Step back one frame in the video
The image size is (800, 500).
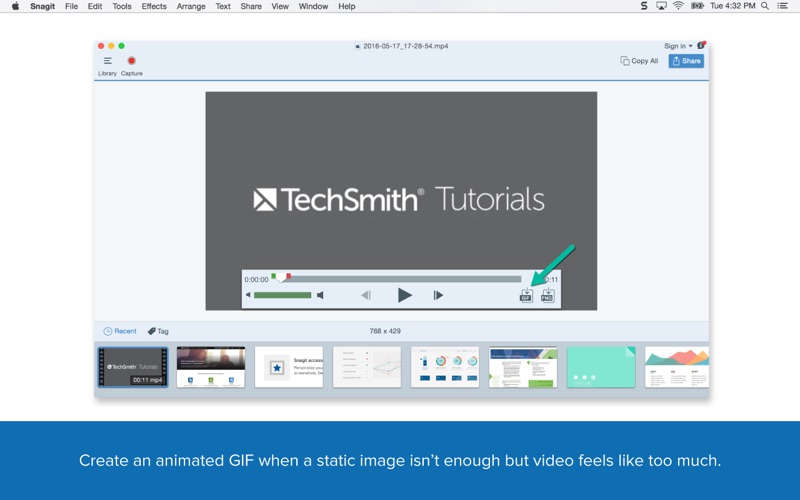pyautogui.click(x=366, y=295)
